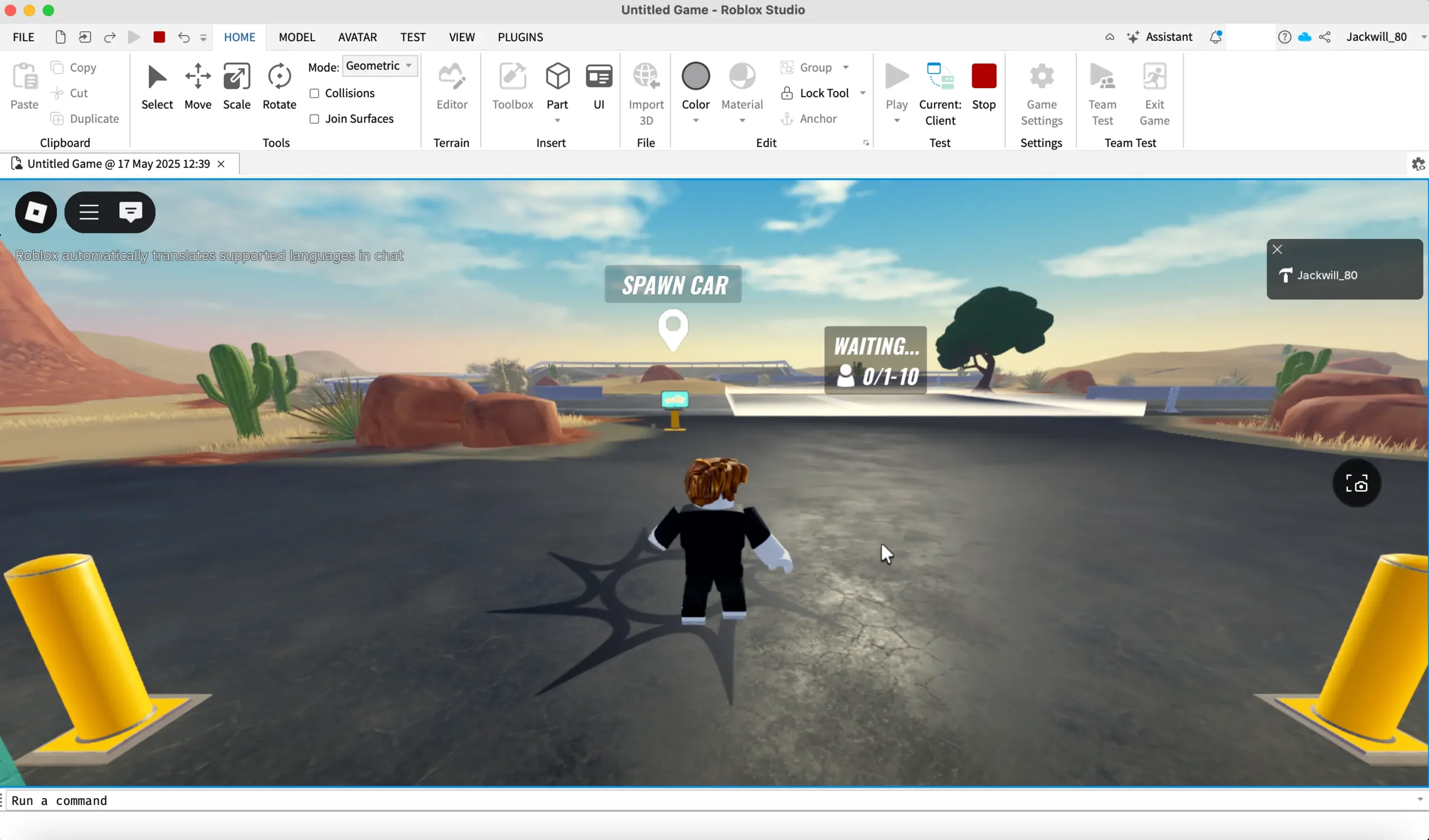
Task: Open the Assistant panel
Action: pyautogui.click(x=1159, y=37)
